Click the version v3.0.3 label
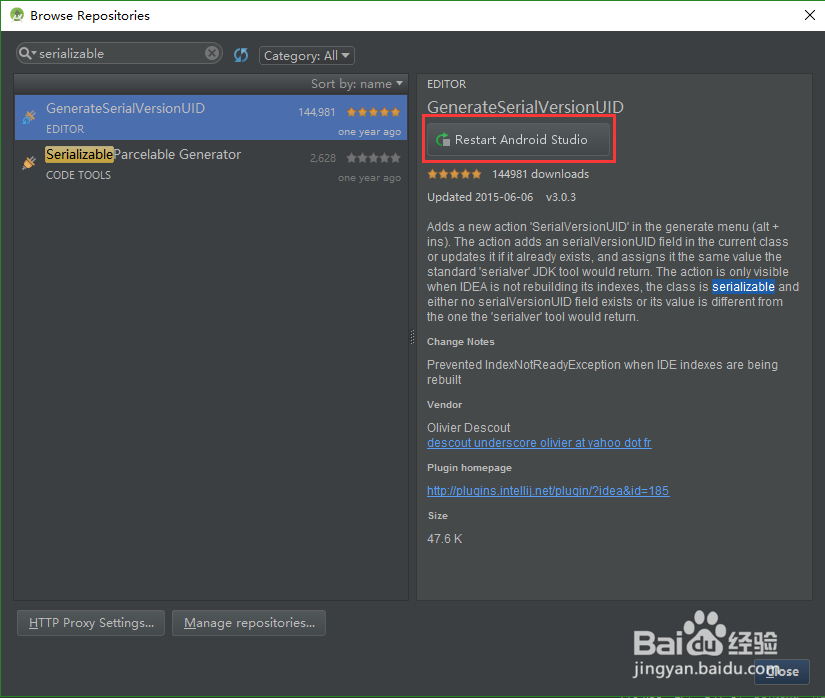This screenshot has height=698, width=825. pos(561,197)
